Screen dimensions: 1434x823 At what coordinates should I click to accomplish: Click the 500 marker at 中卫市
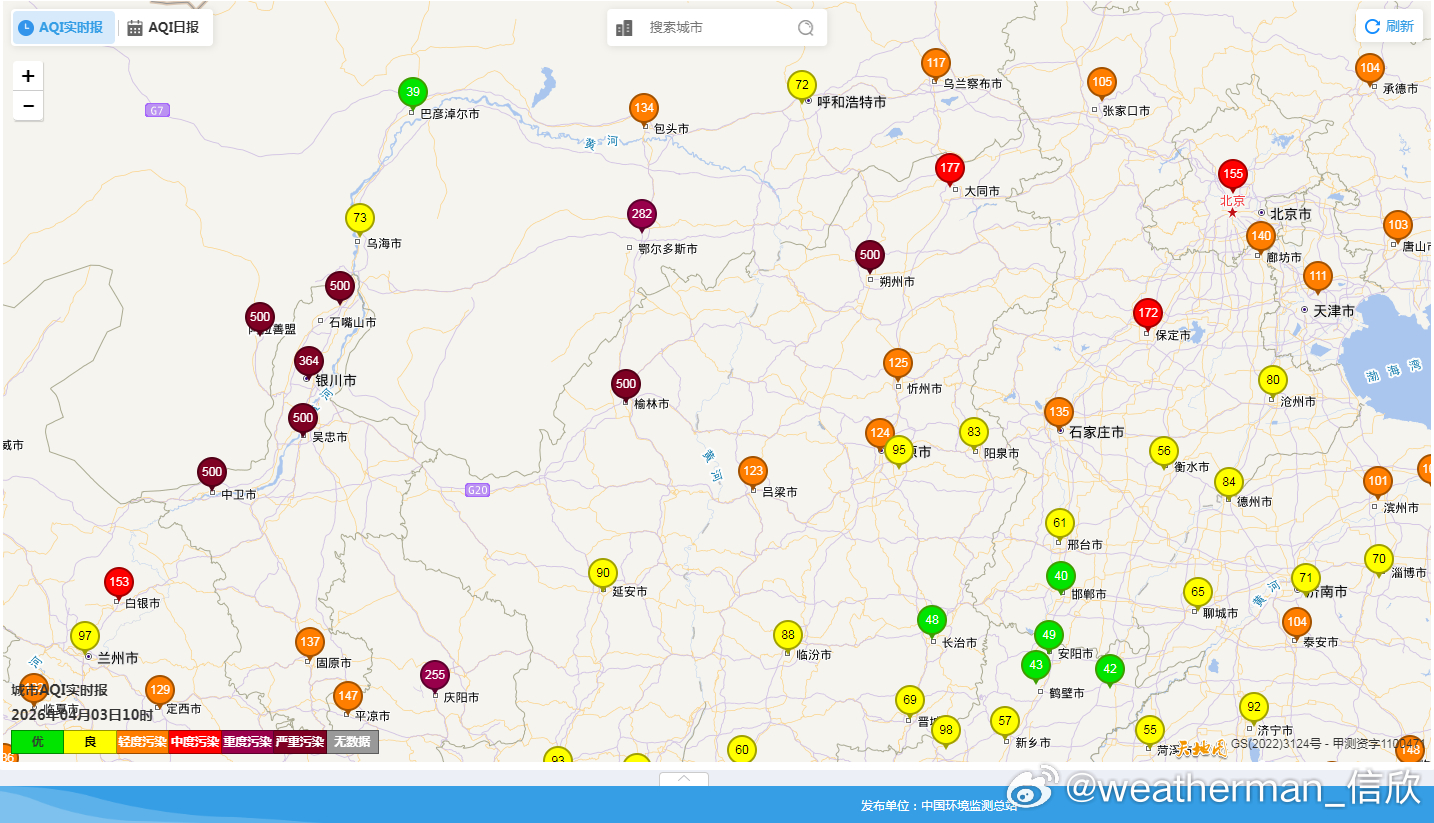pyautogui.click(x=212, y=472)
